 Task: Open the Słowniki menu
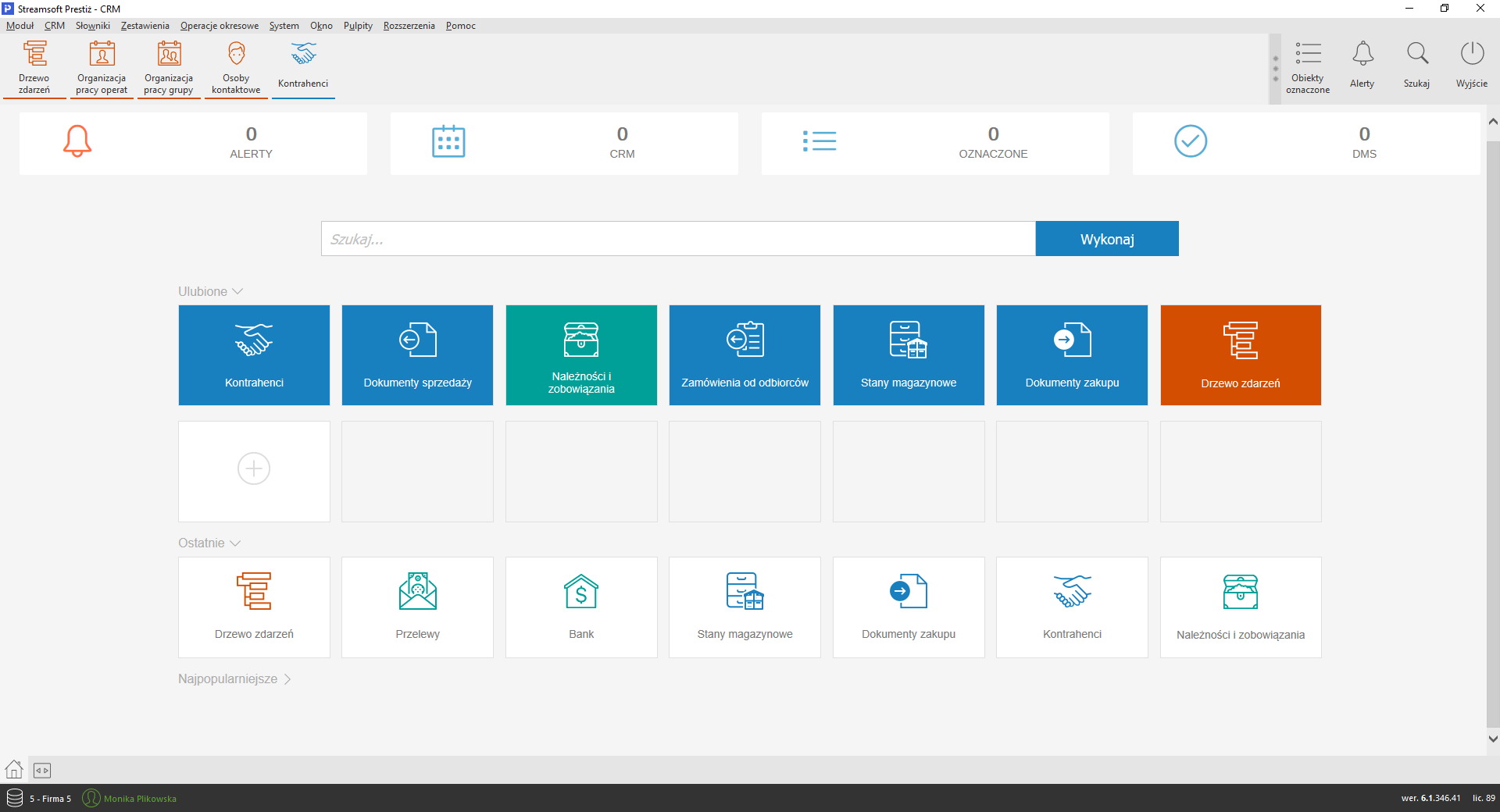point(93,26)
